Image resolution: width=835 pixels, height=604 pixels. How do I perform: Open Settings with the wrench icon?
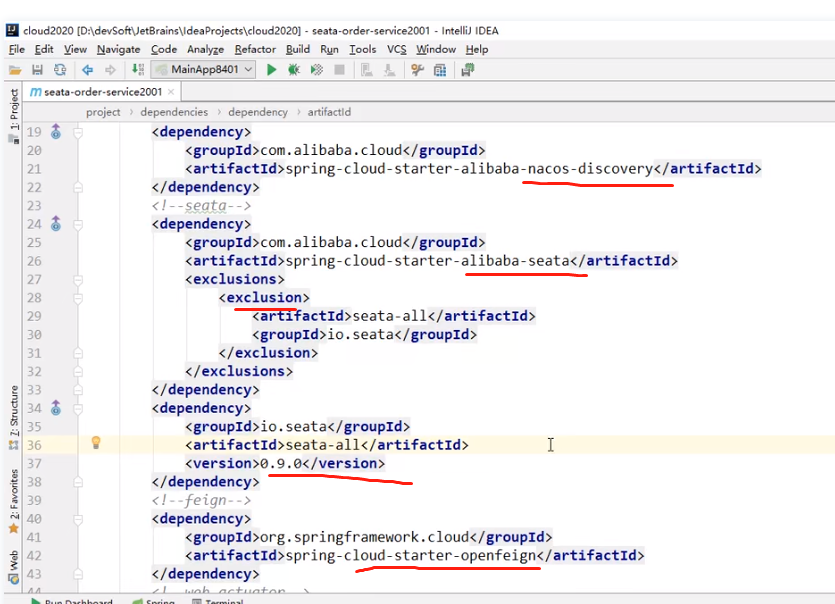(418, 70)
